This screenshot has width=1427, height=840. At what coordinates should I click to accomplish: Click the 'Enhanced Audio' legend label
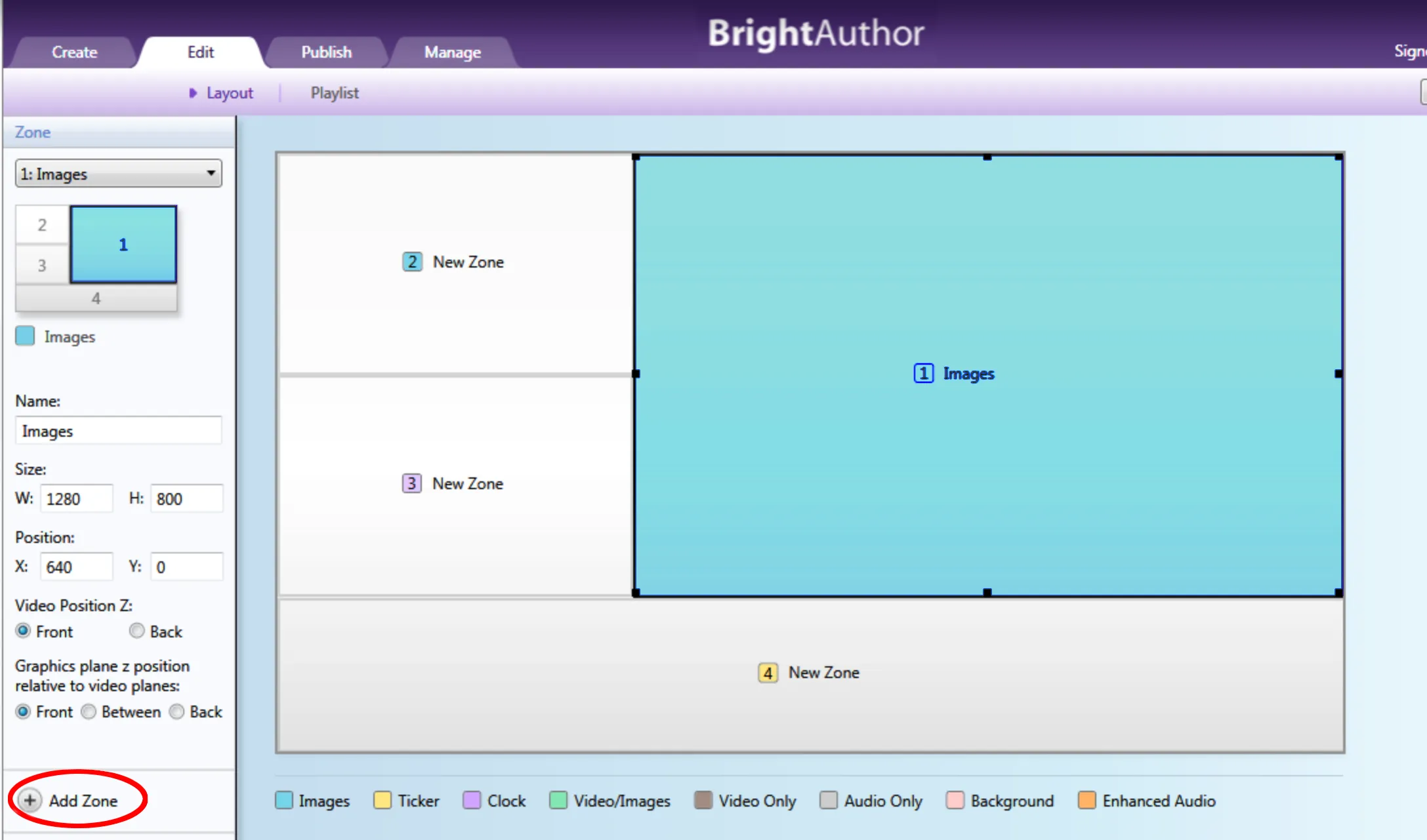(1159, 801)
